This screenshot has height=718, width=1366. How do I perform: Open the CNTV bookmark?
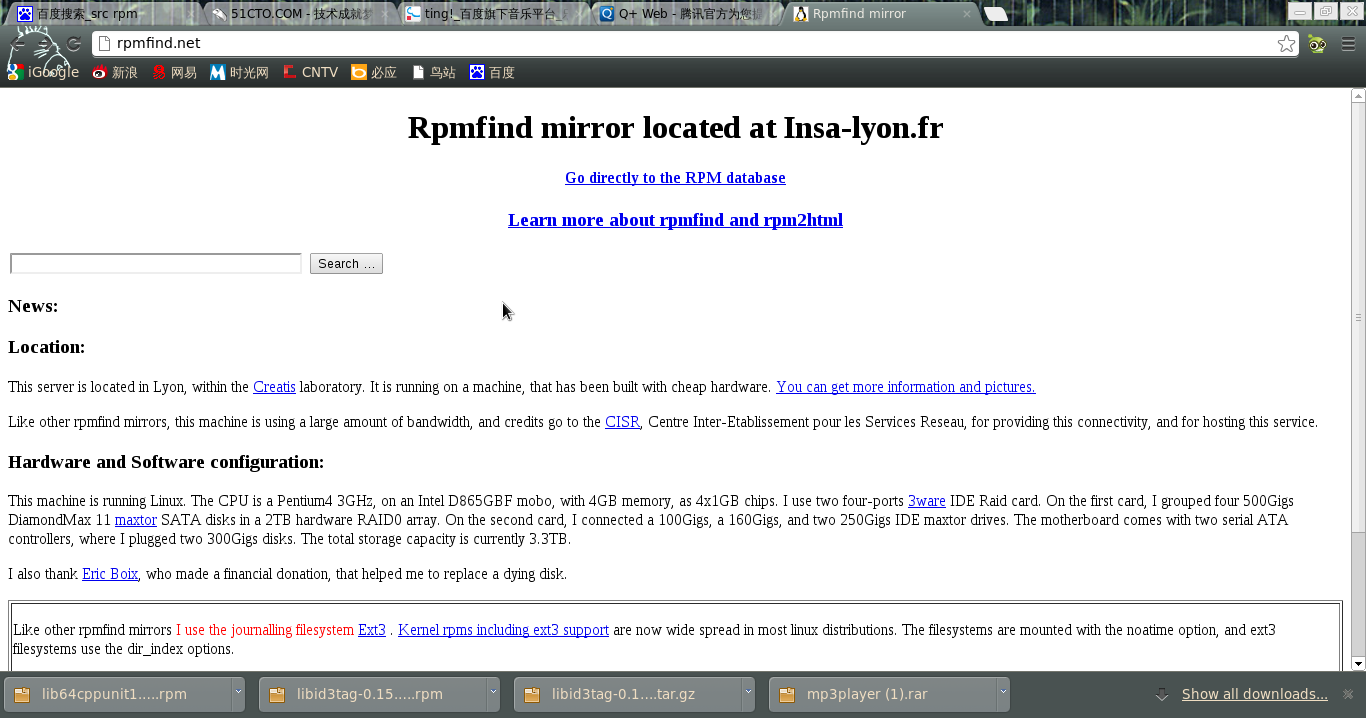tap(310, 72)
